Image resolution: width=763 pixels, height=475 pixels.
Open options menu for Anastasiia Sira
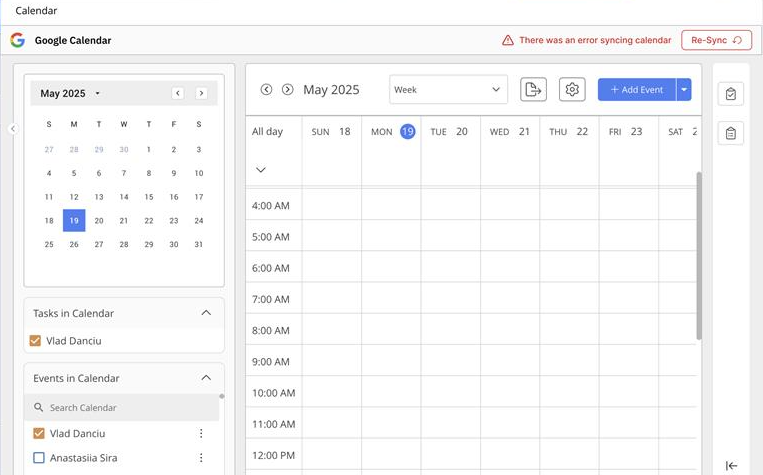(201, 457)
